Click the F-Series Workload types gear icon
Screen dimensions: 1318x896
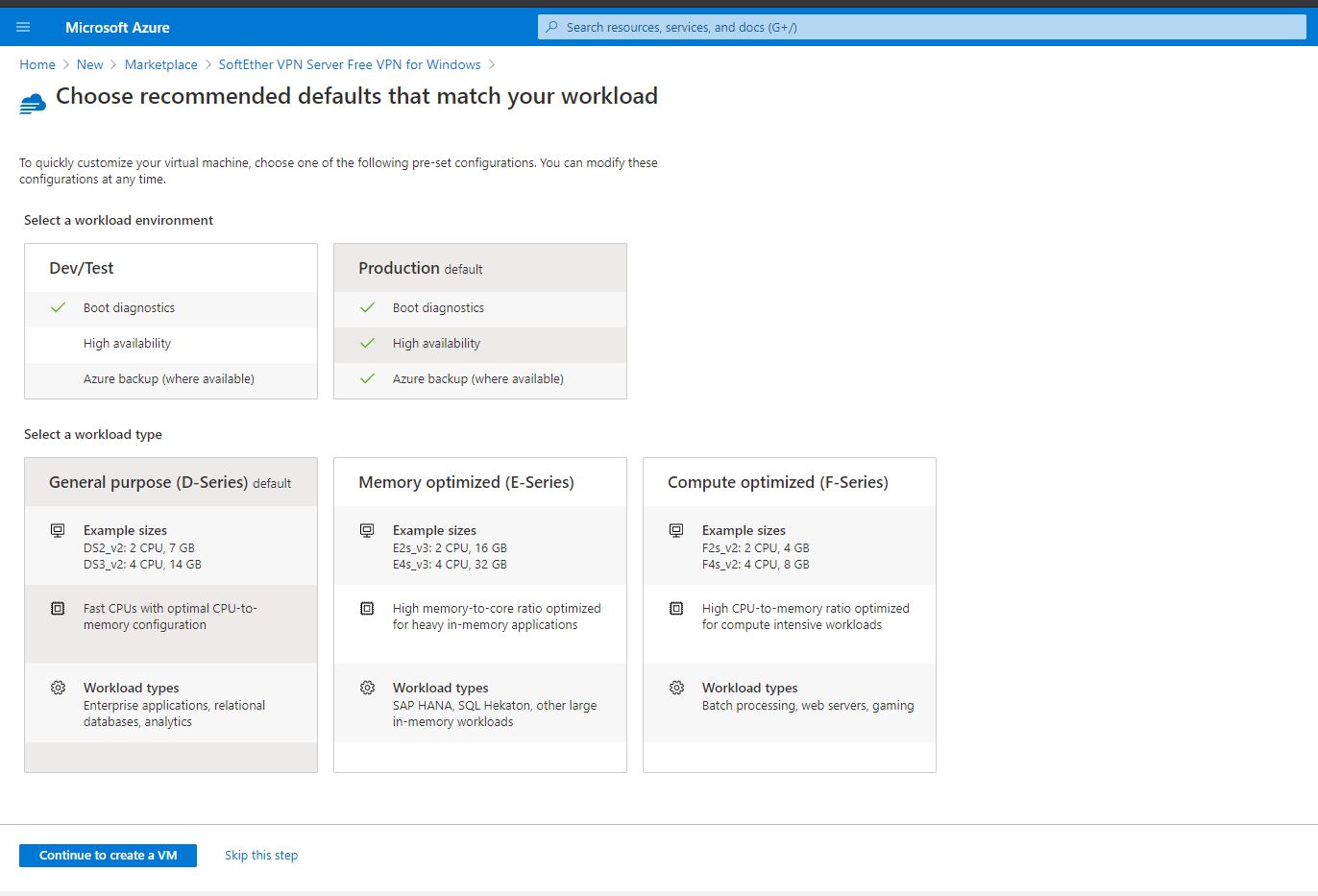(x=676, y=688)
